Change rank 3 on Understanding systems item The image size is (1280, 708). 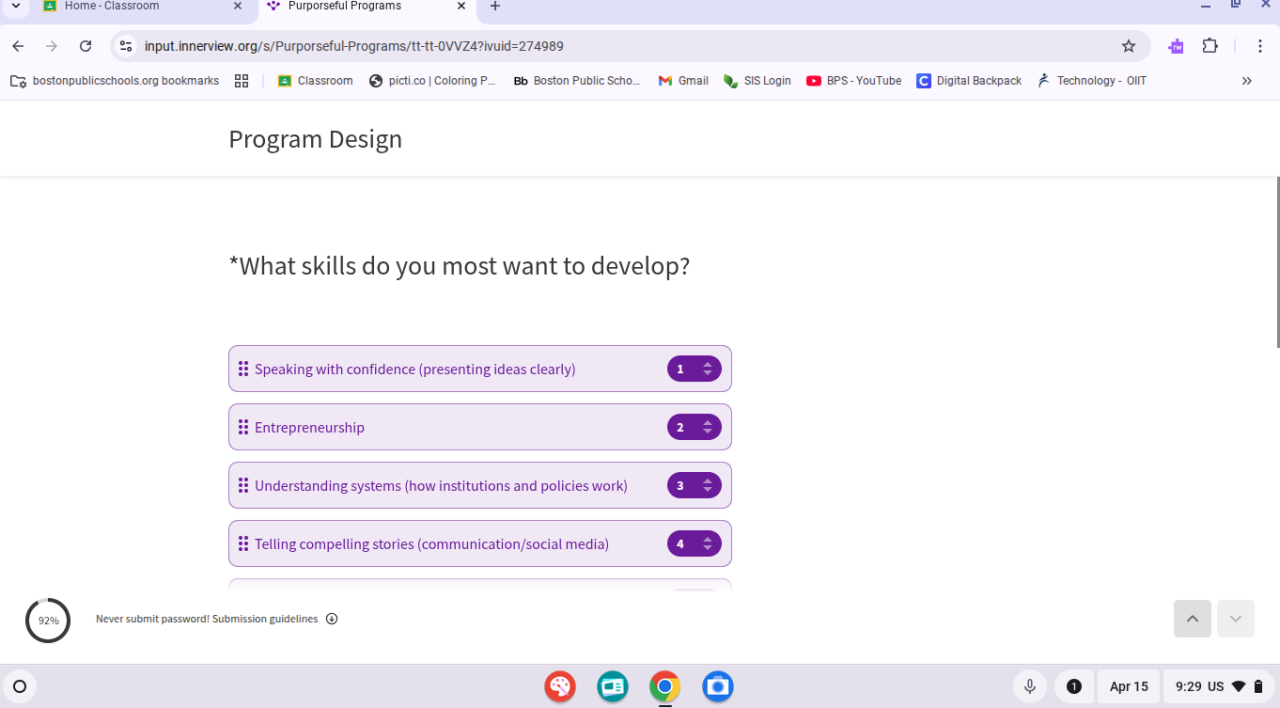[x=694, y=486]
